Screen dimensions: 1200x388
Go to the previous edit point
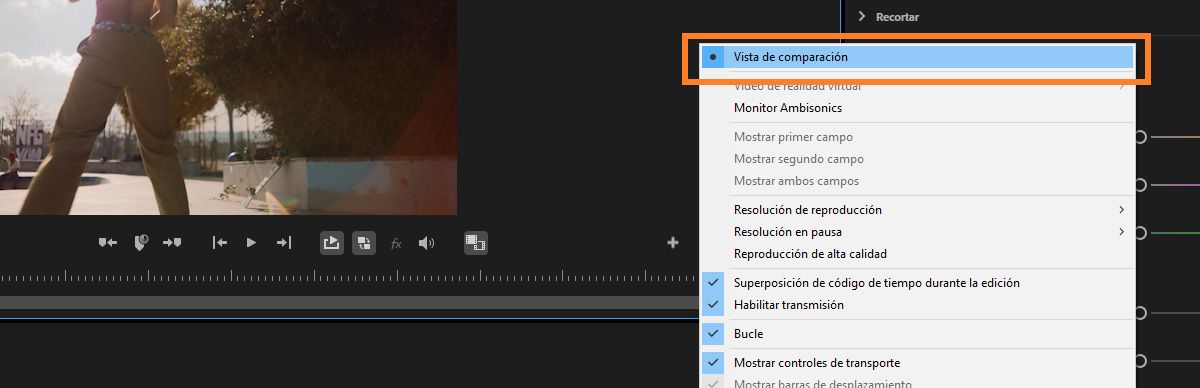[x=220, y=242]
